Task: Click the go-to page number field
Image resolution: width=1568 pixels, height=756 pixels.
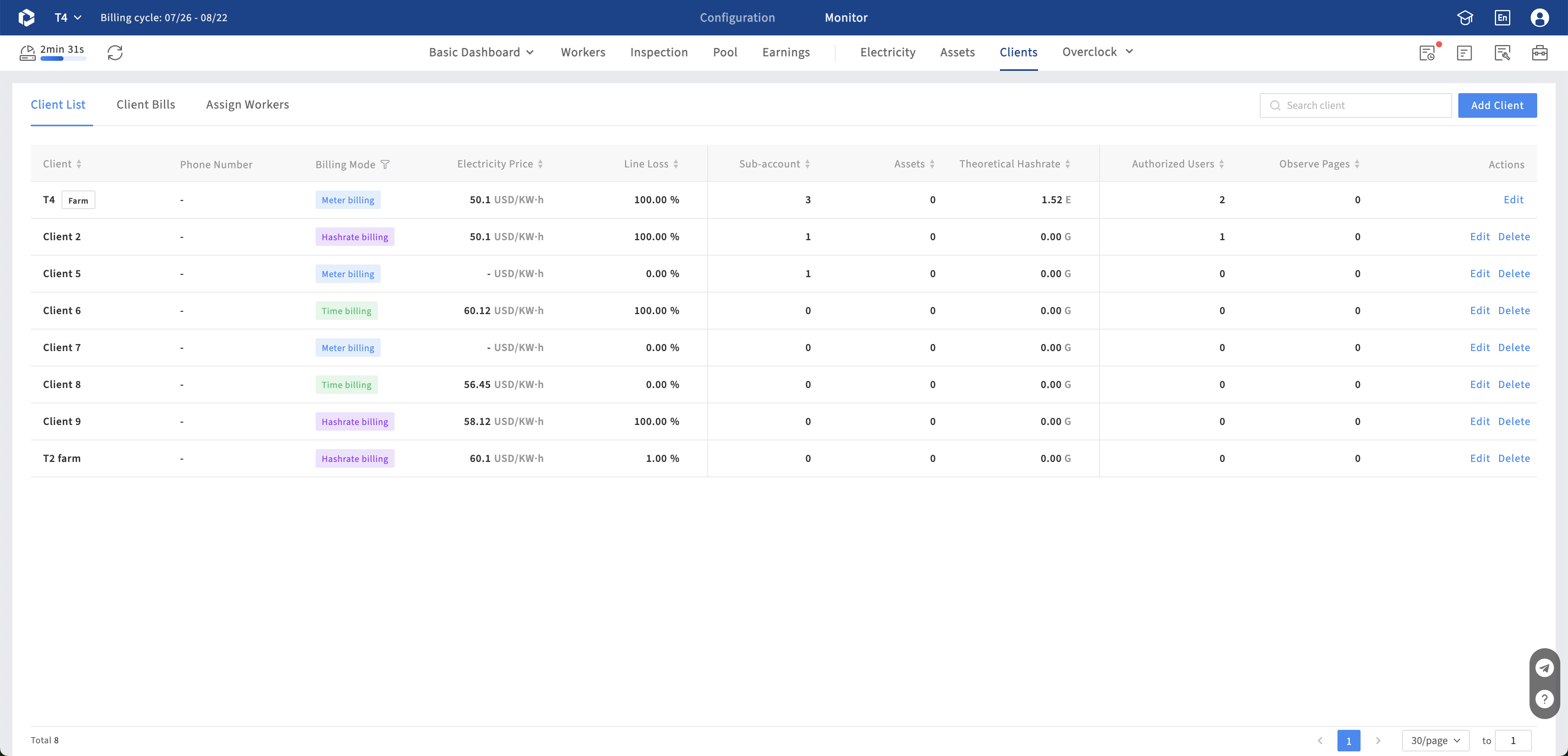Action: point(1513,741)
